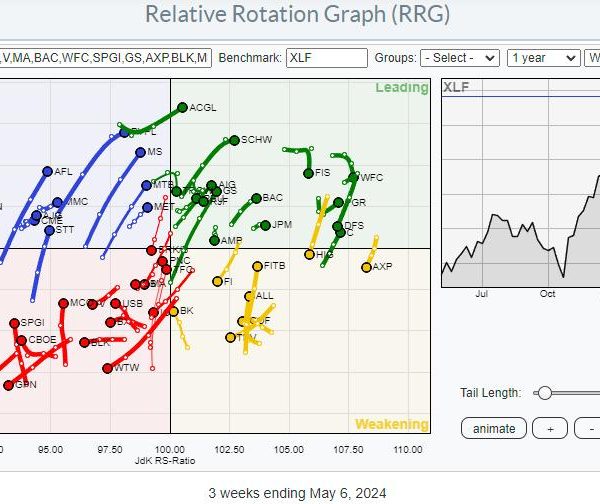Select the MTB data point
This screenshot has height=504, width=600.
pos(147,186)
